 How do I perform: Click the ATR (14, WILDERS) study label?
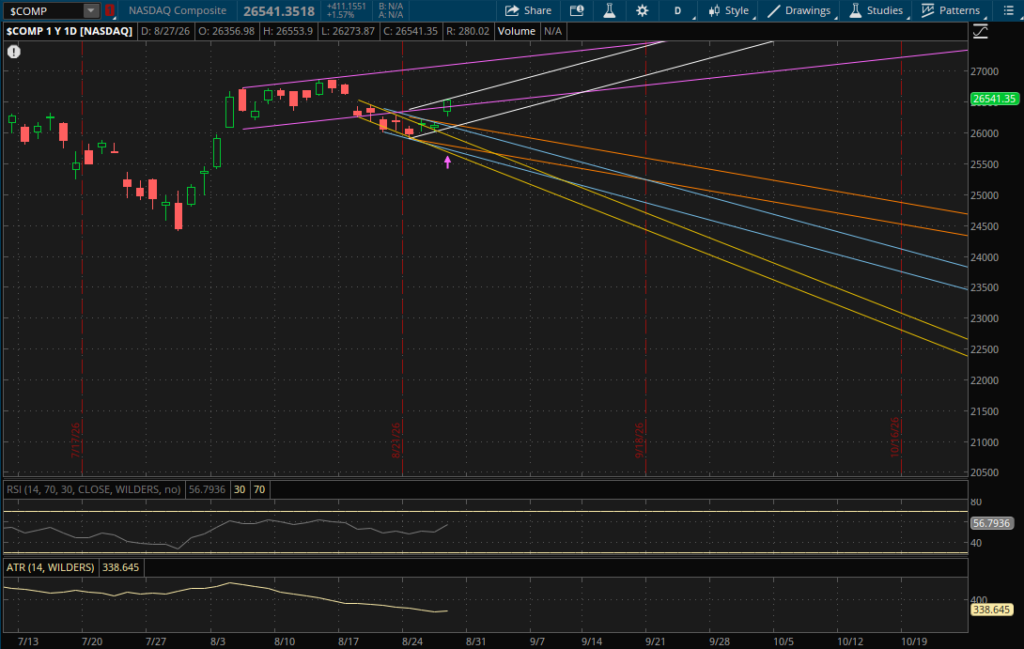[x=50, y=567]
